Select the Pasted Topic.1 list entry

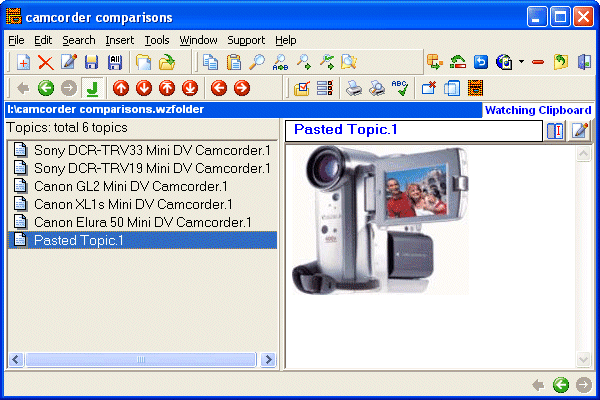point(142,240)
